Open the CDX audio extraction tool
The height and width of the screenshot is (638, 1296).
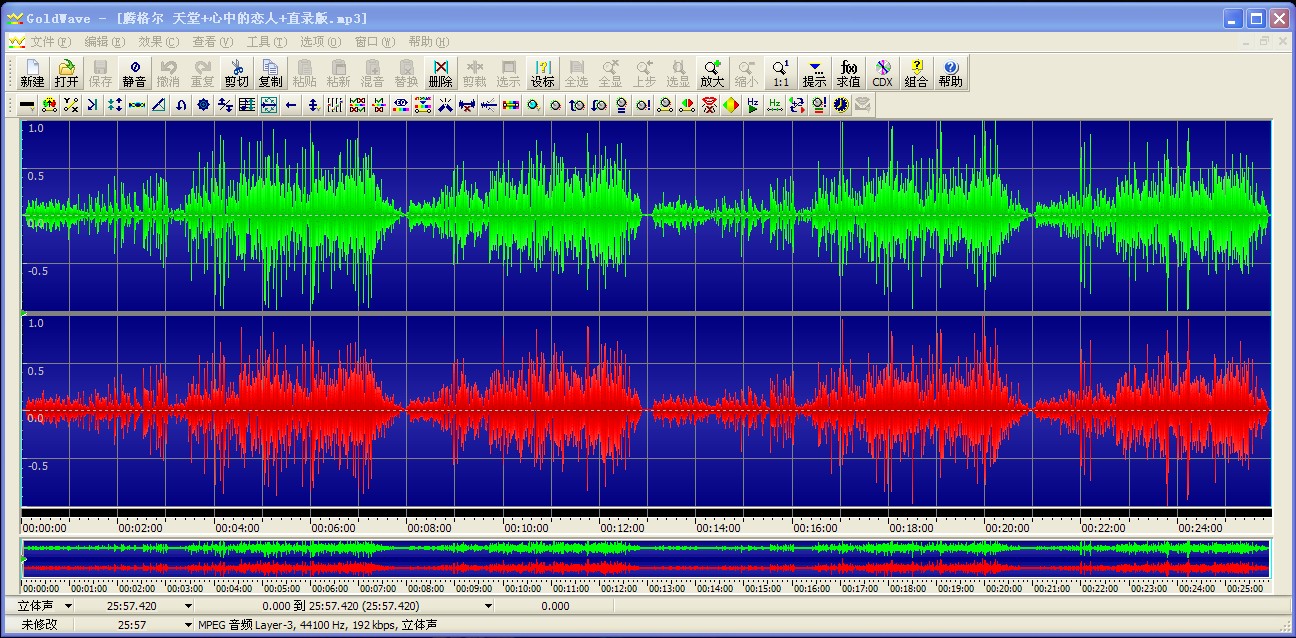click(882, 73)
